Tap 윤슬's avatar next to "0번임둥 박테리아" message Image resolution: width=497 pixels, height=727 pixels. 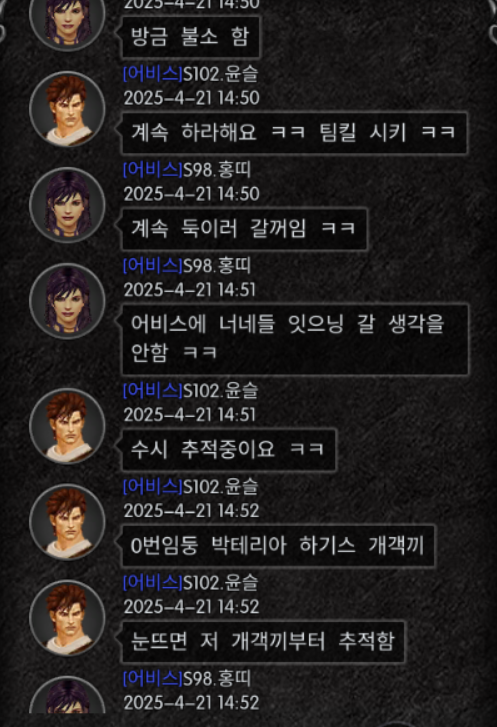pyautogui.click(x=67, y=522)
